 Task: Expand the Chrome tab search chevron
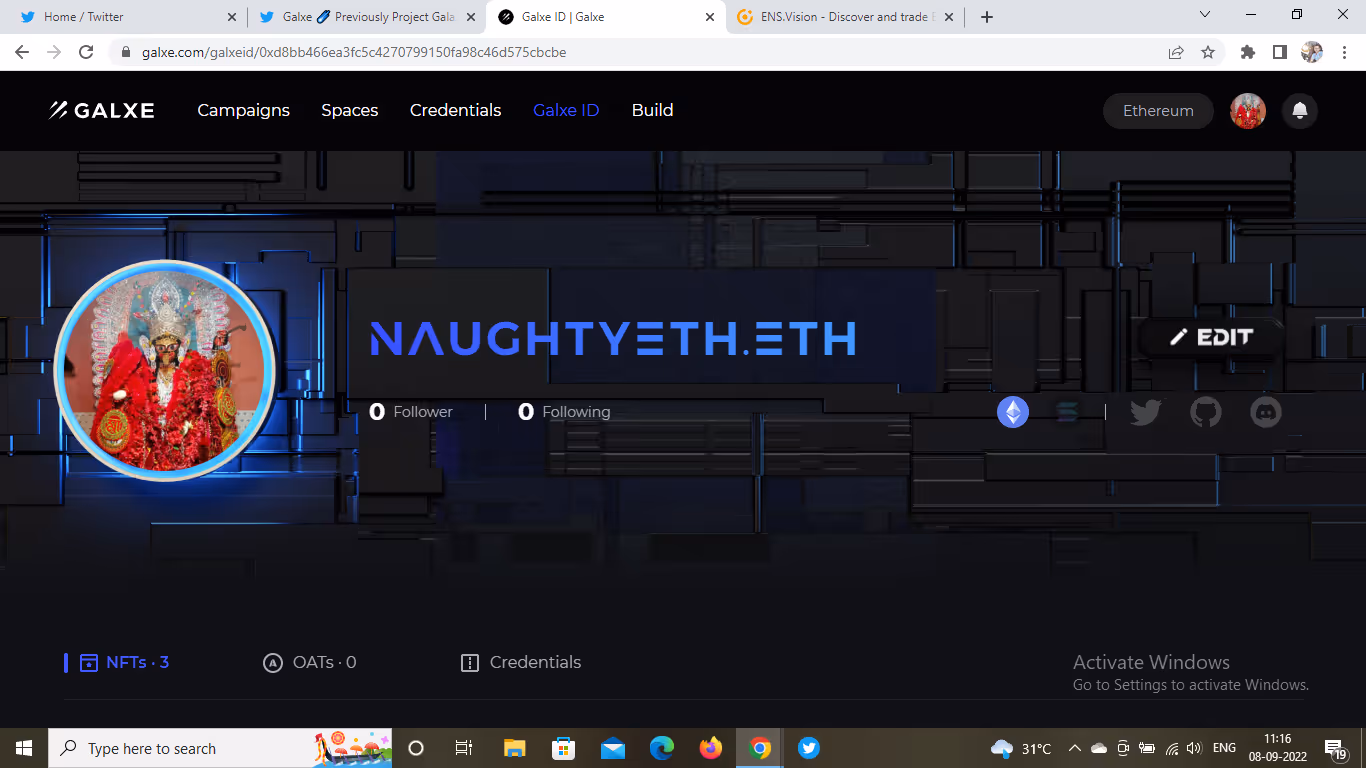tap(1205, 16)
